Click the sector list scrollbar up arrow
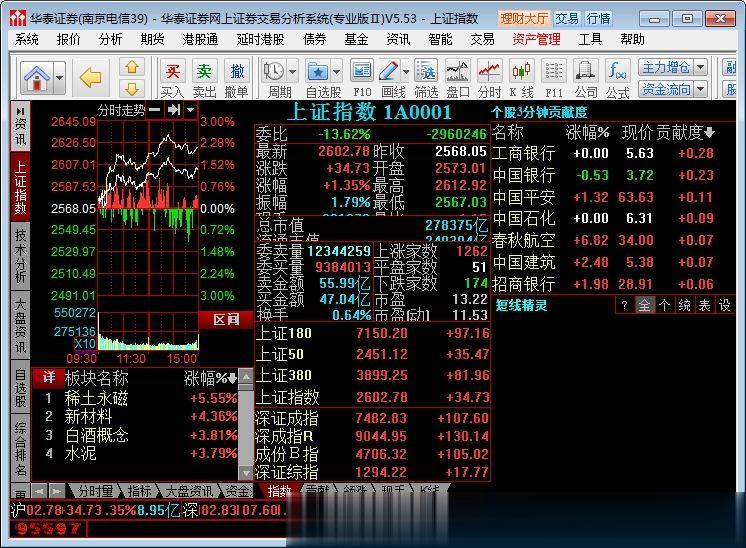 (x=245, y=377)
